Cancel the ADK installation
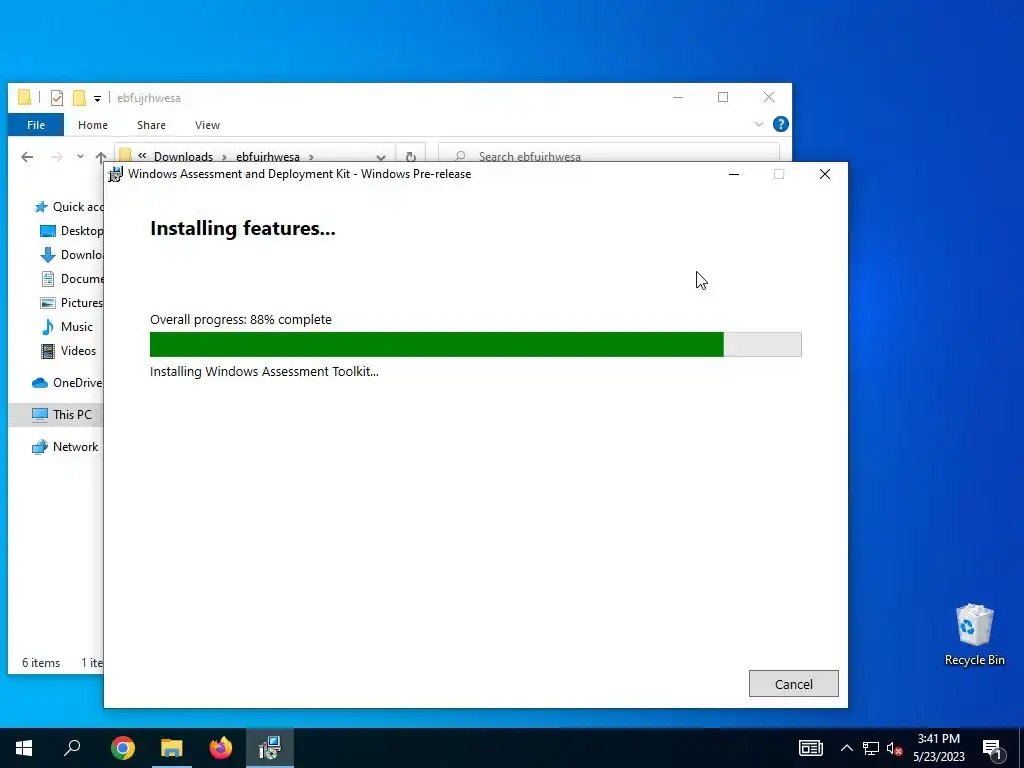The width and height of the screenshot is (1024, 768). (793, 684)
